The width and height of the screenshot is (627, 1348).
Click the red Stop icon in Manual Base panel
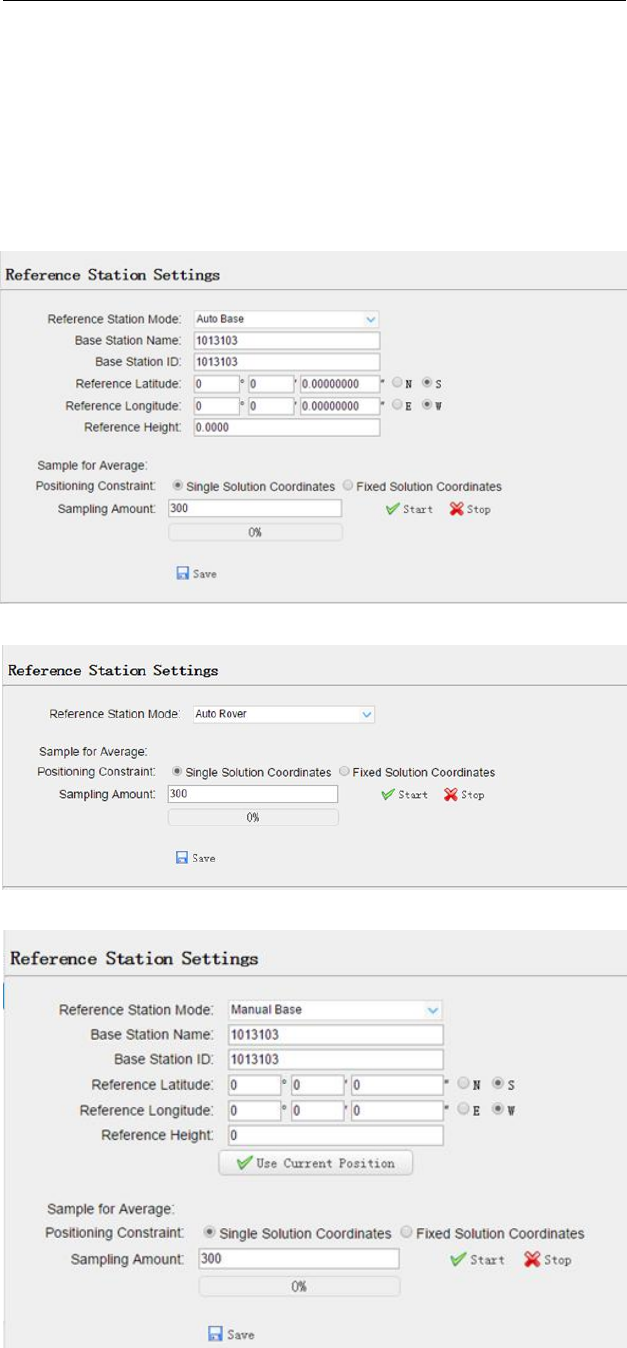tap(531, 1259)
